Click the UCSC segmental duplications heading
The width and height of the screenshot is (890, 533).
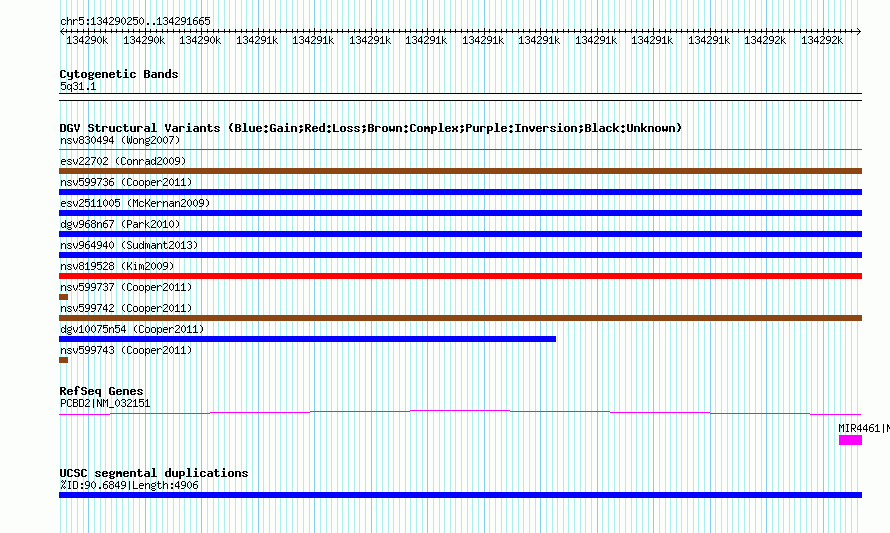[x=154, y=473]
